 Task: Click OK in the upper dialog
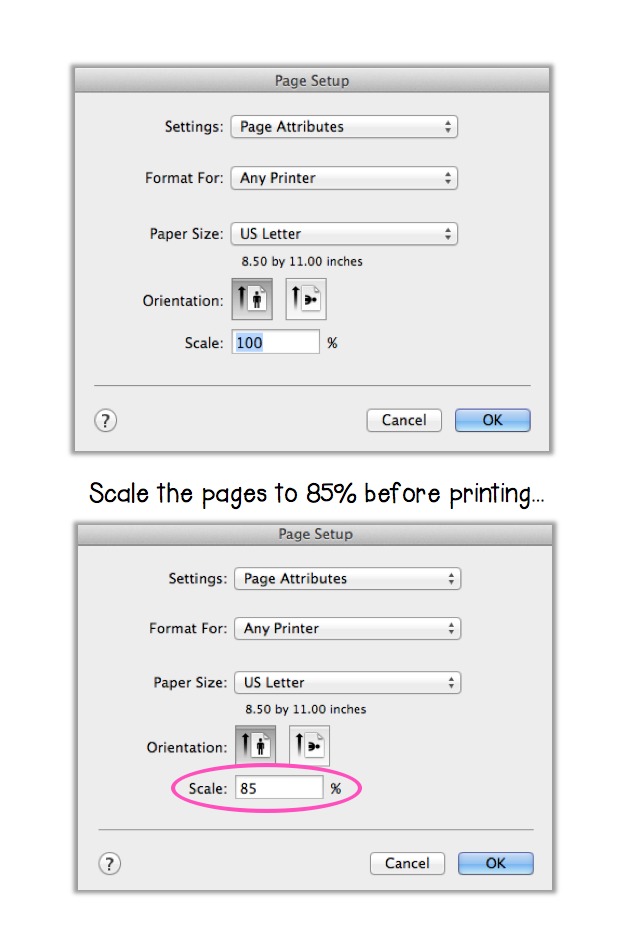point(493,420)
